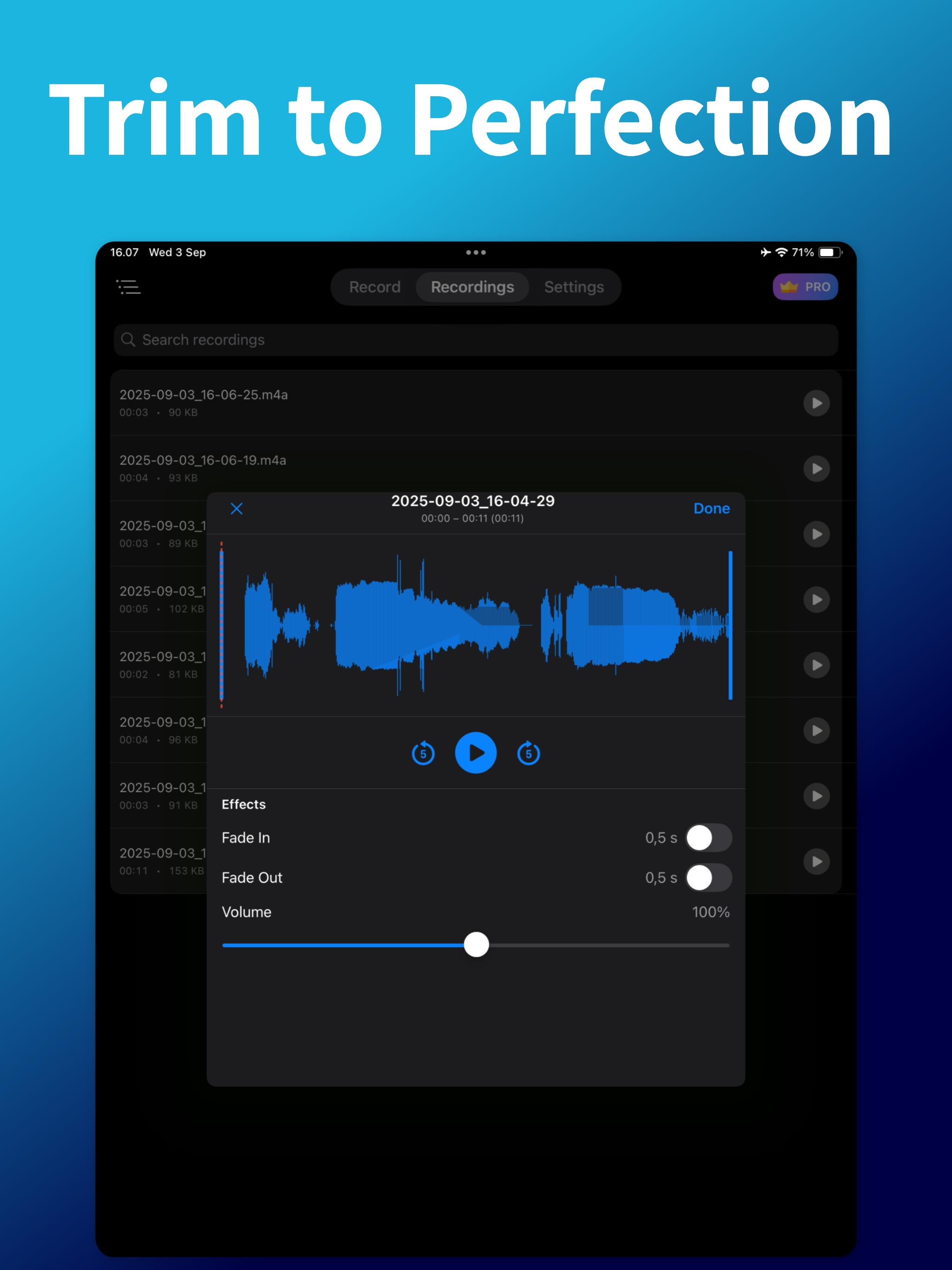
Task: Play the 96 KB recording
Action: click(x=816, y=730)
